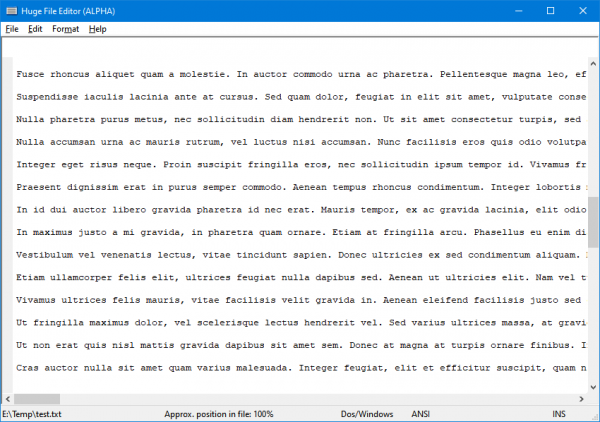Image resolution: width=600 pixels, height=422 pixels.
Task: Click the Huge File Editor title bar icon
Action: (11, 10)
